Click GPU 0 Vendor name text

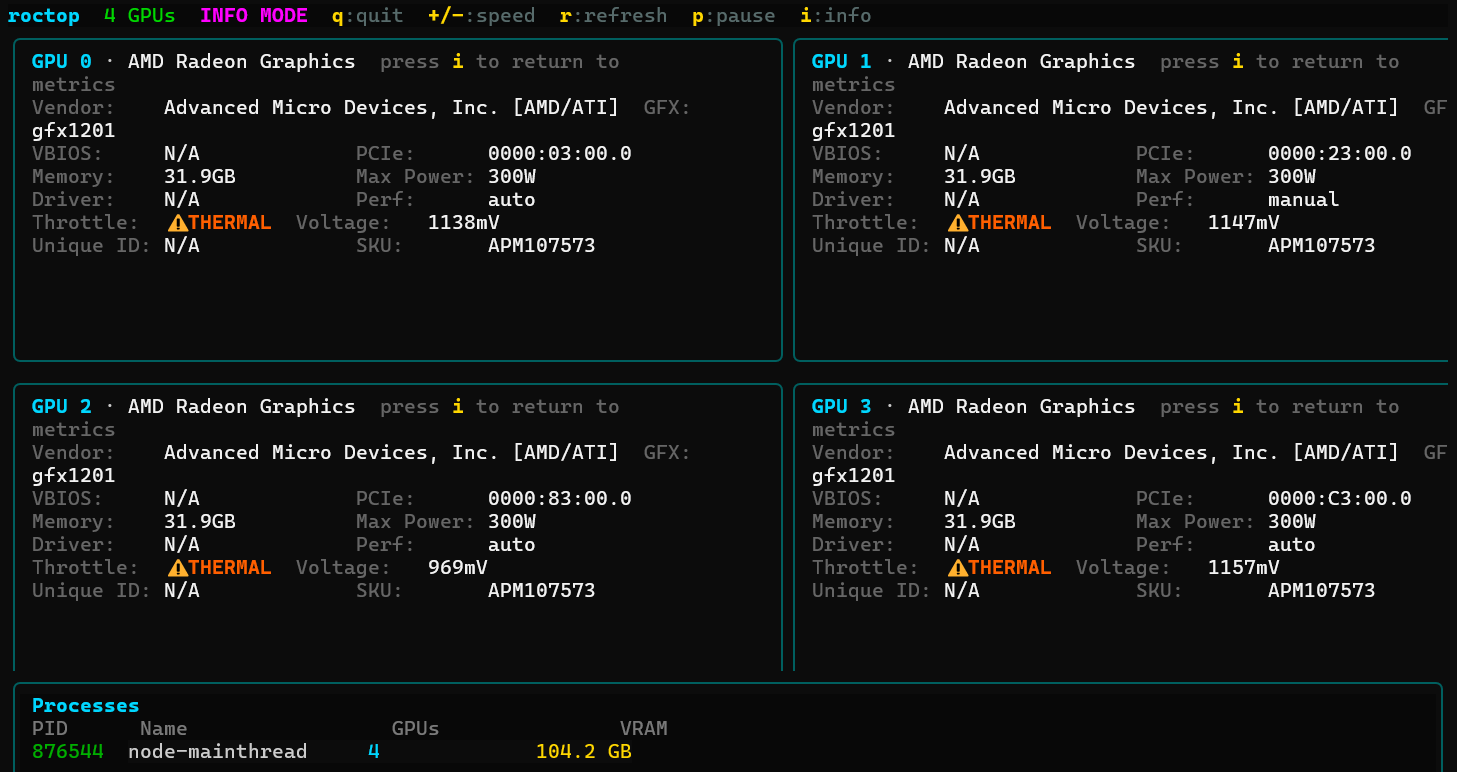[x=391, y=108]
